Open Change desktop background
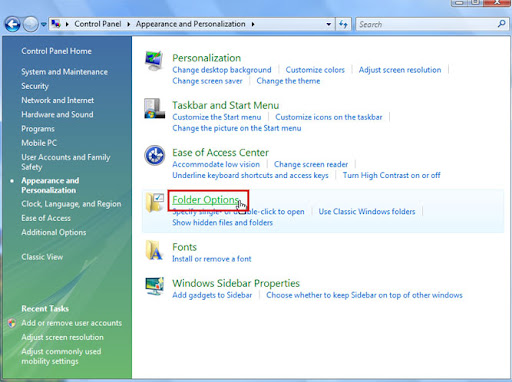Screen dimensions: 512x382 click(x=222, y=70)
